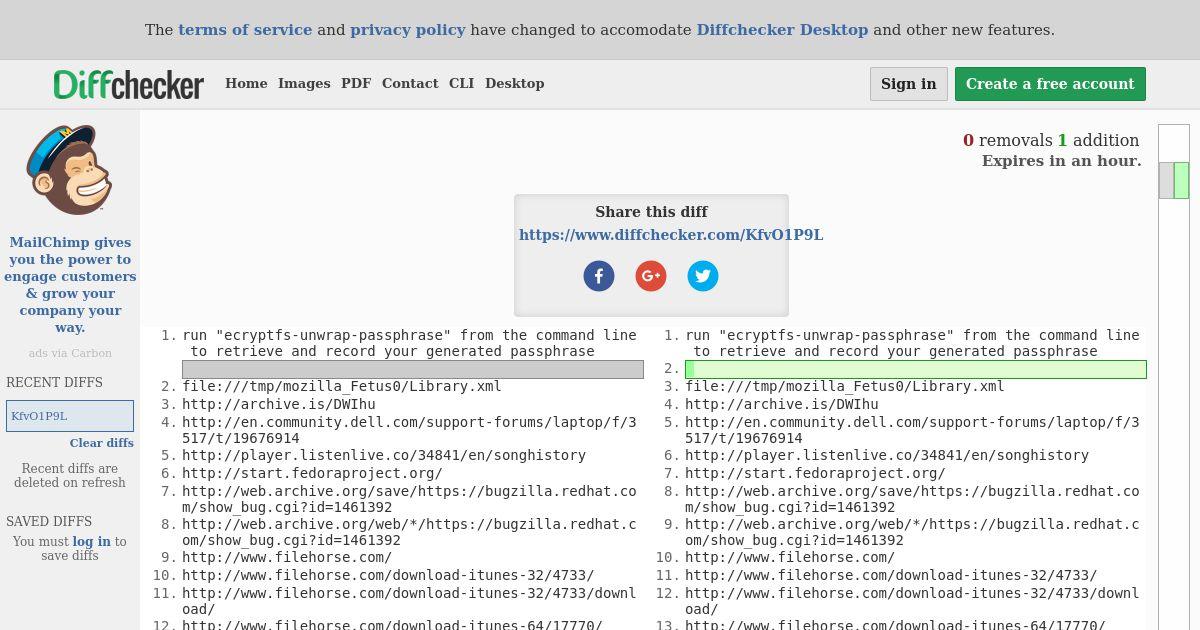Click ads via Carbon link
The height and width of the screenshot is (630, 1200).
[x=70, y=353]
